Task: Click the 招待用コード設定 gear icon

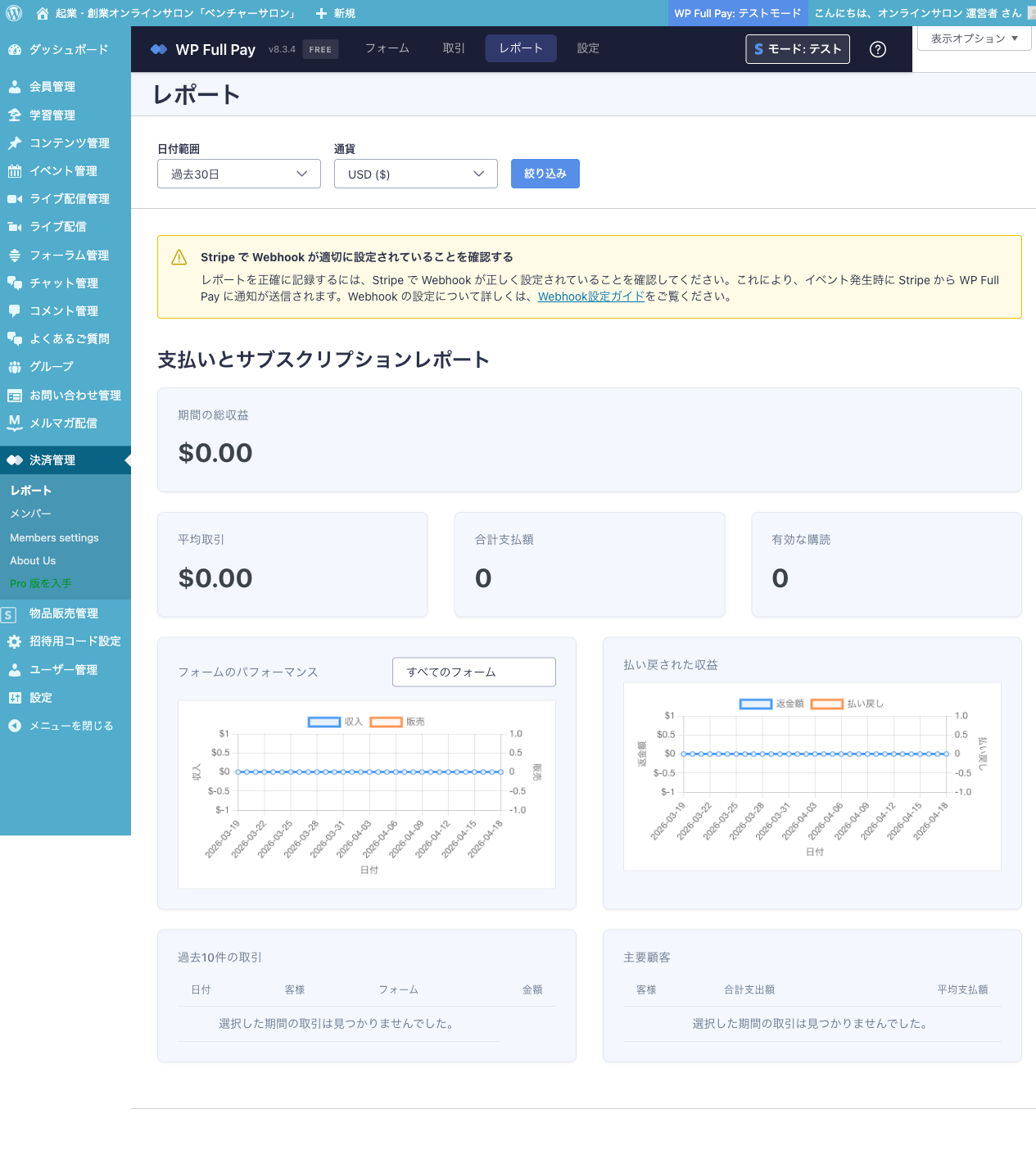Action: [x=15, y=642]
